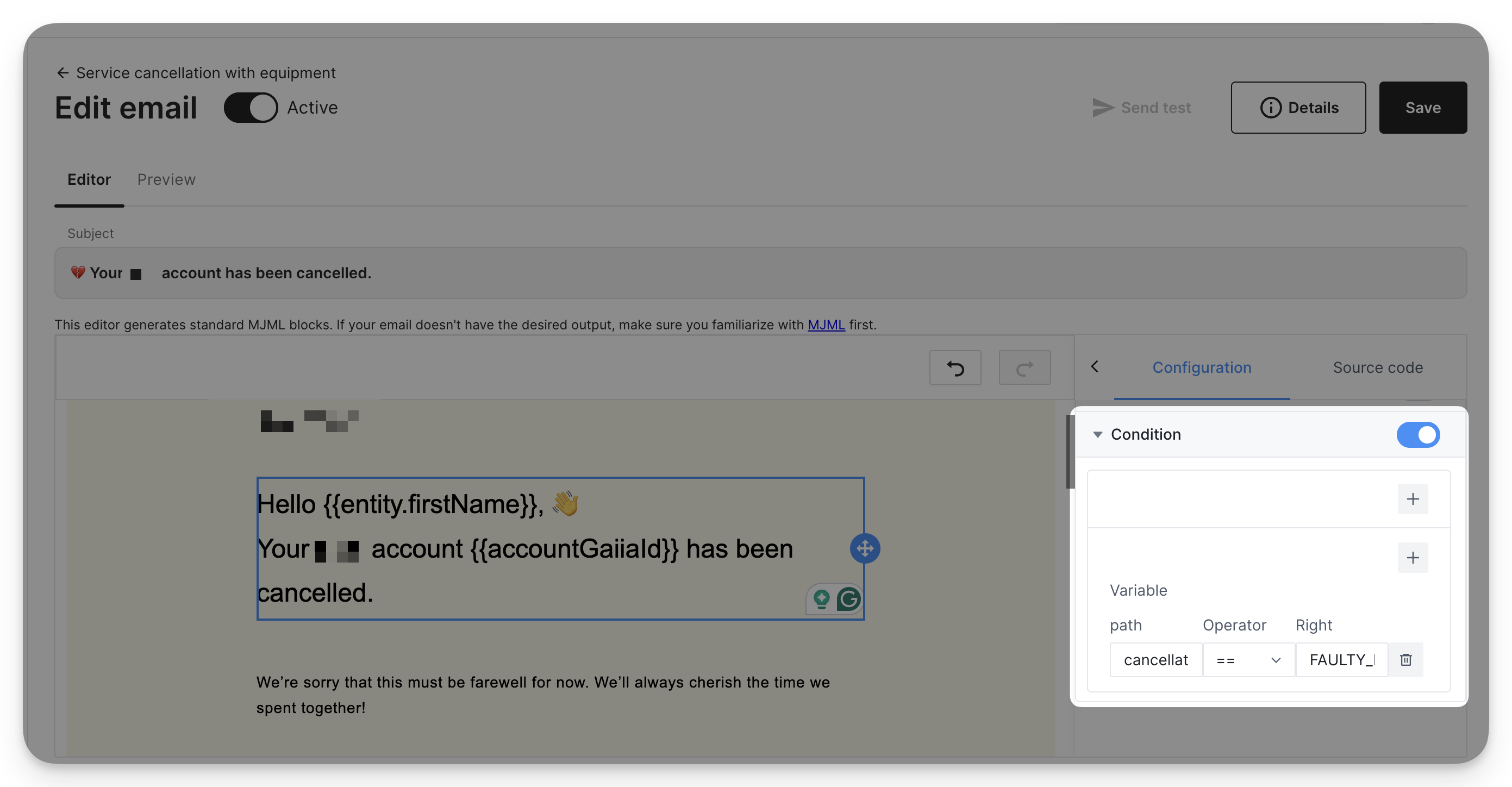Redo the last editor change
Image resolution: width=1512 pixels, height=787 pixels.
point(1024,367)
